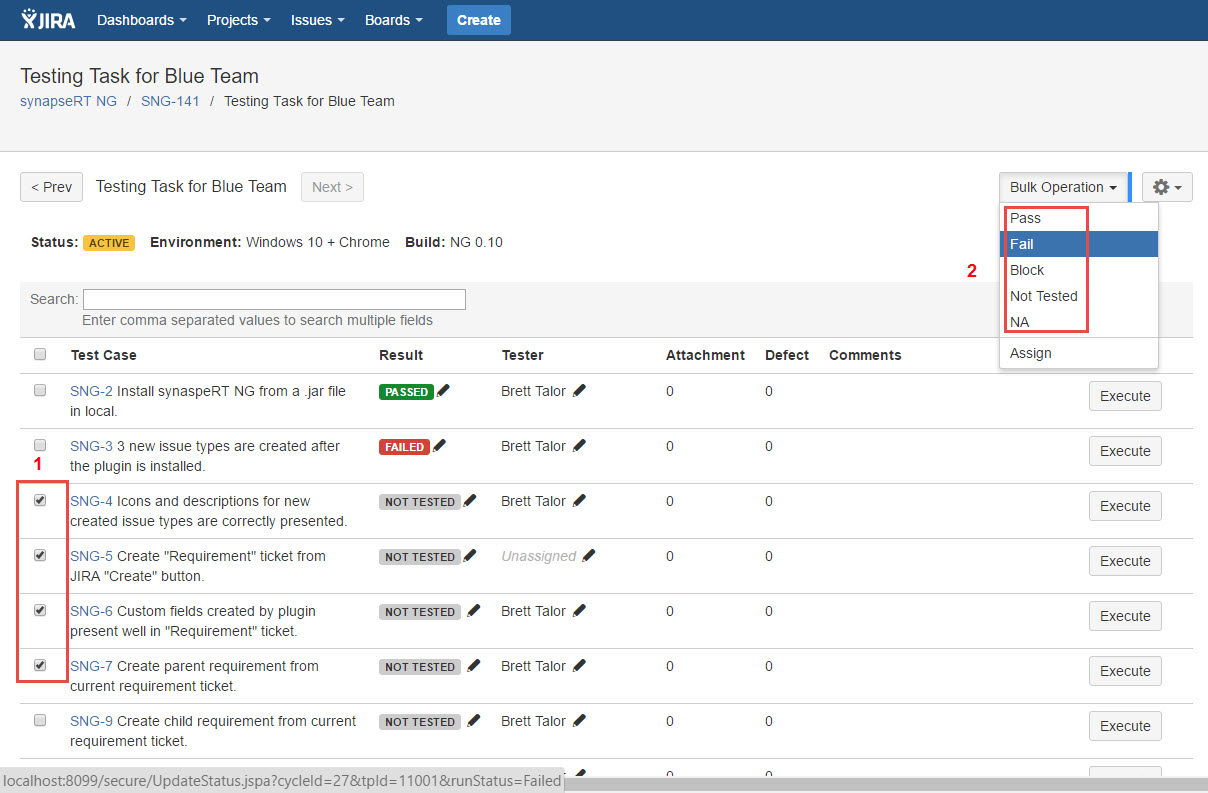Choose Fail in Bulk Operation menu

click(x=1079, y=244)
